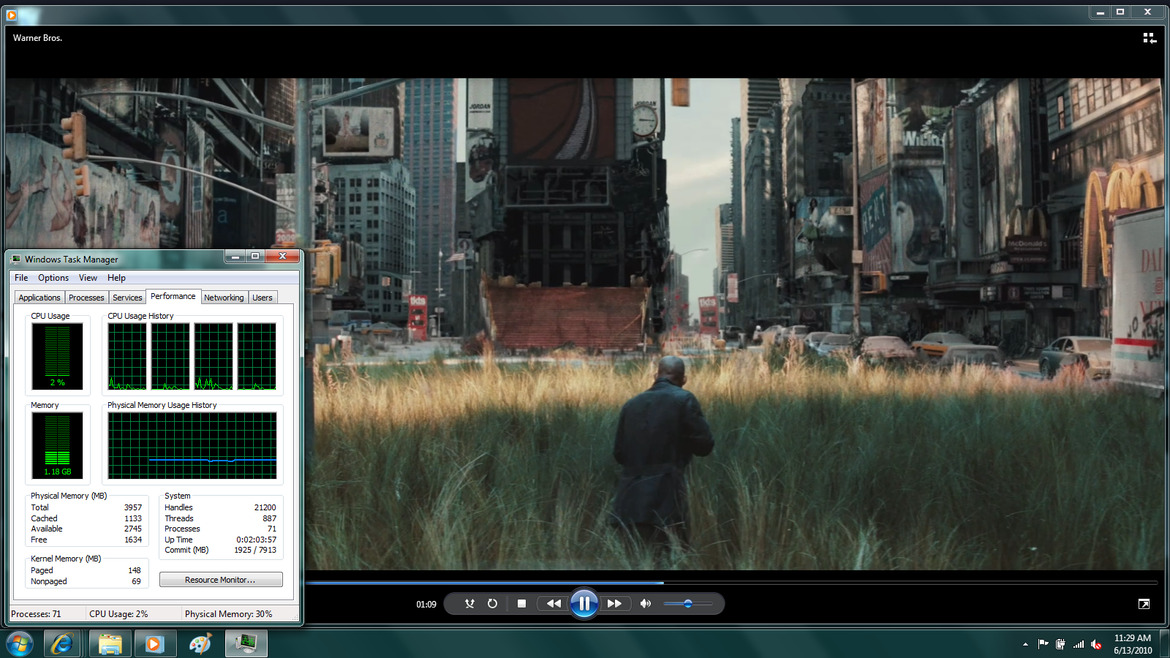1170x658 pixels.
Task: Open Task Manager View menu
Action: coord(88,278)
